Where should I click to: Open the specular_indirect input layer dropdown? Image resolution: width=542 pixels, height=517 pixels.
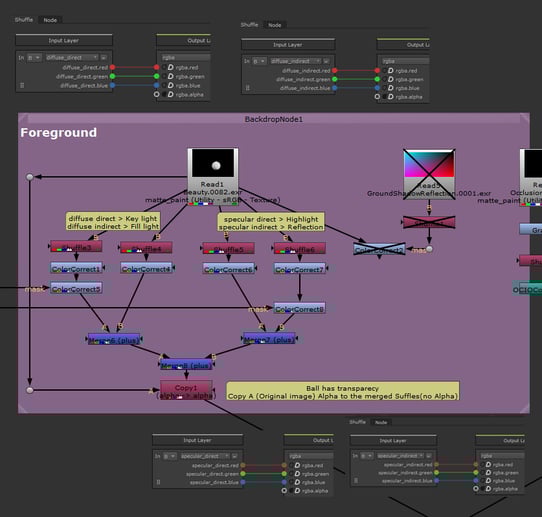[x=400, y=456]
